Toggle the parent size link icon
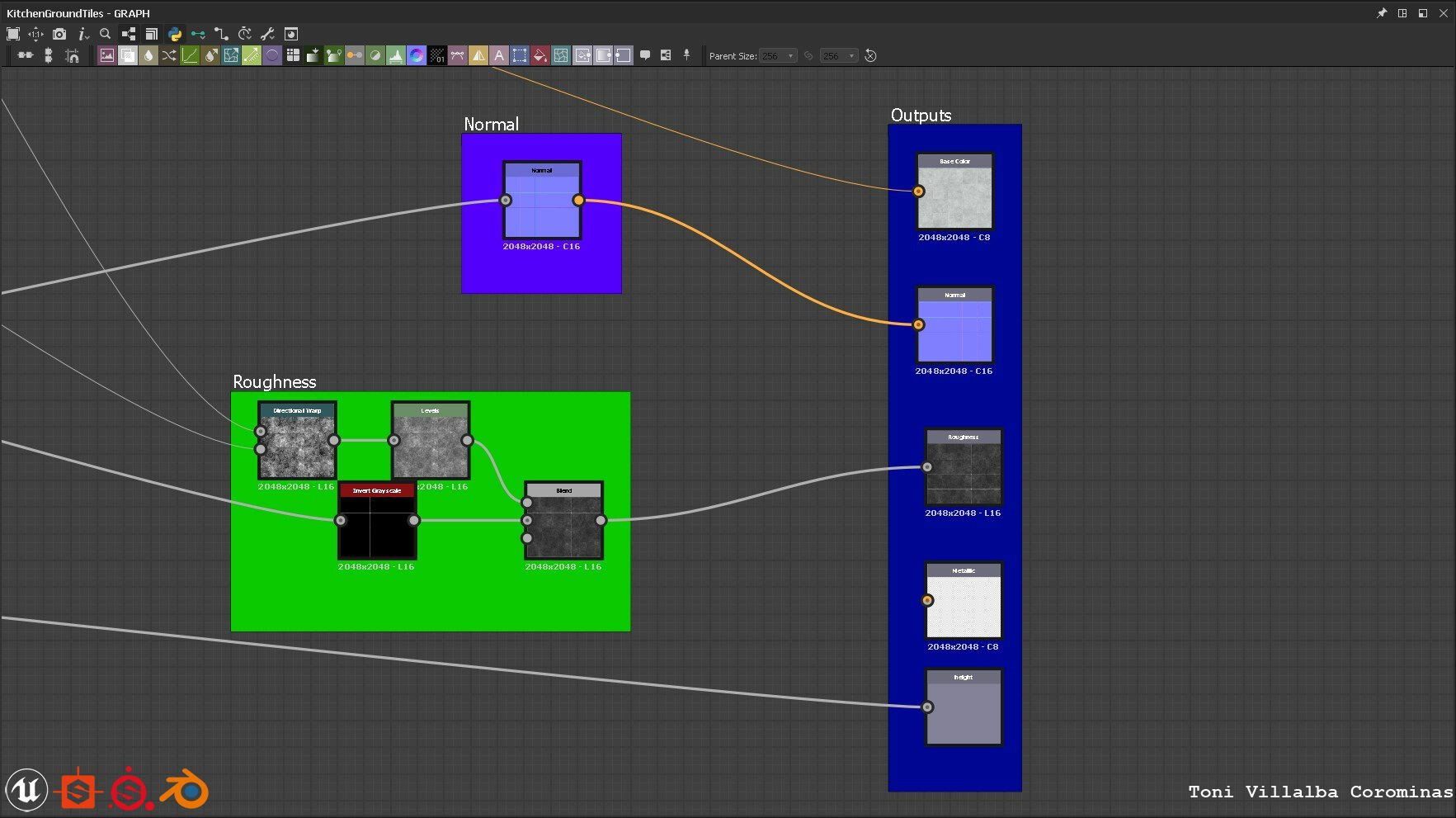This screenshot has height=818, width=1456. (808, 56)
